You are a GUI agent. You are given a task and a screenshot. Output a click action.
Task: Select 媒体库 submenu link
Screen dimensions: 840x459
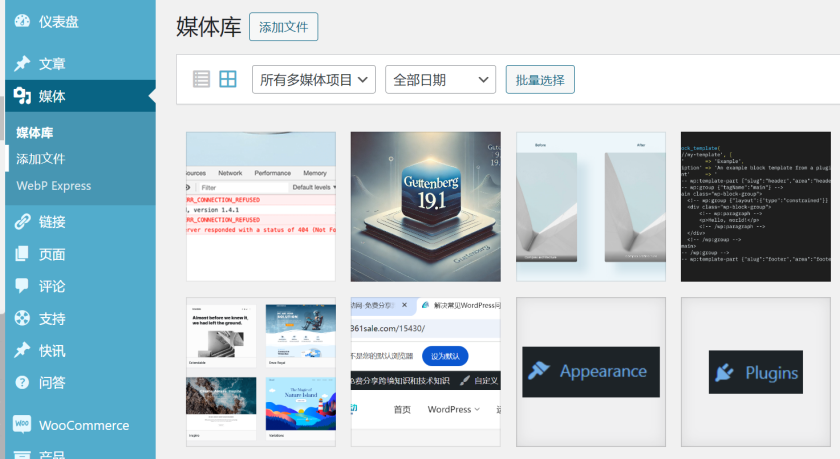coord(35,133)
